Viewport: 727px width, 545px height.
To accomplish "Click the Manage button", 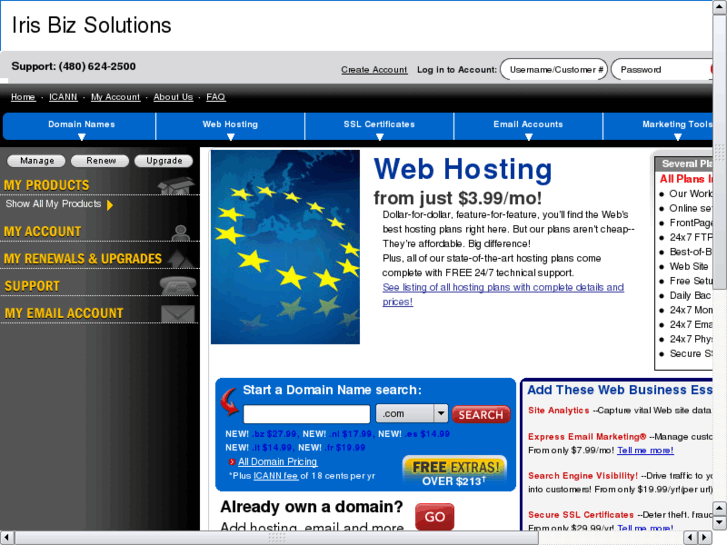I will pos(36,160).
